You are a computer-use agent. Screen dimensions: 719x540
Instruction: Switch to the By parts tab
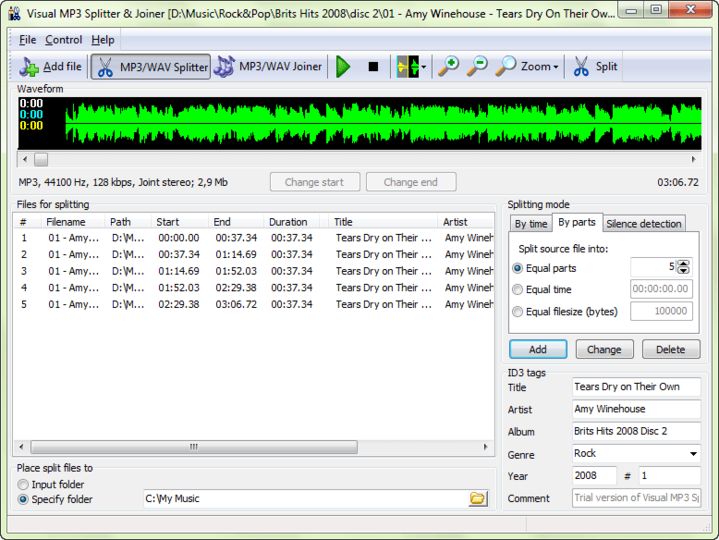coord(577,222)
